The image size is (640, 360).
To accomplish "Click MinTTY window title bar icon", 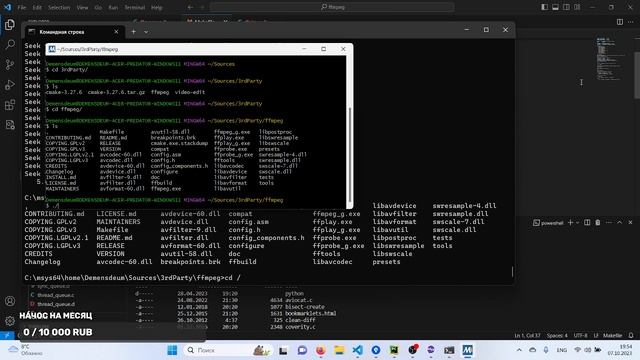I will (x=52, y=49).
